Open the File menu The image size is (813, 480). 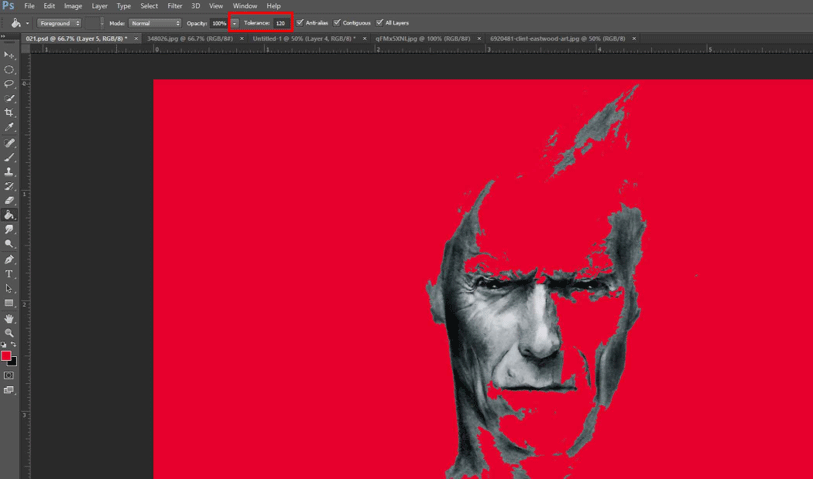tap(30, 6)
